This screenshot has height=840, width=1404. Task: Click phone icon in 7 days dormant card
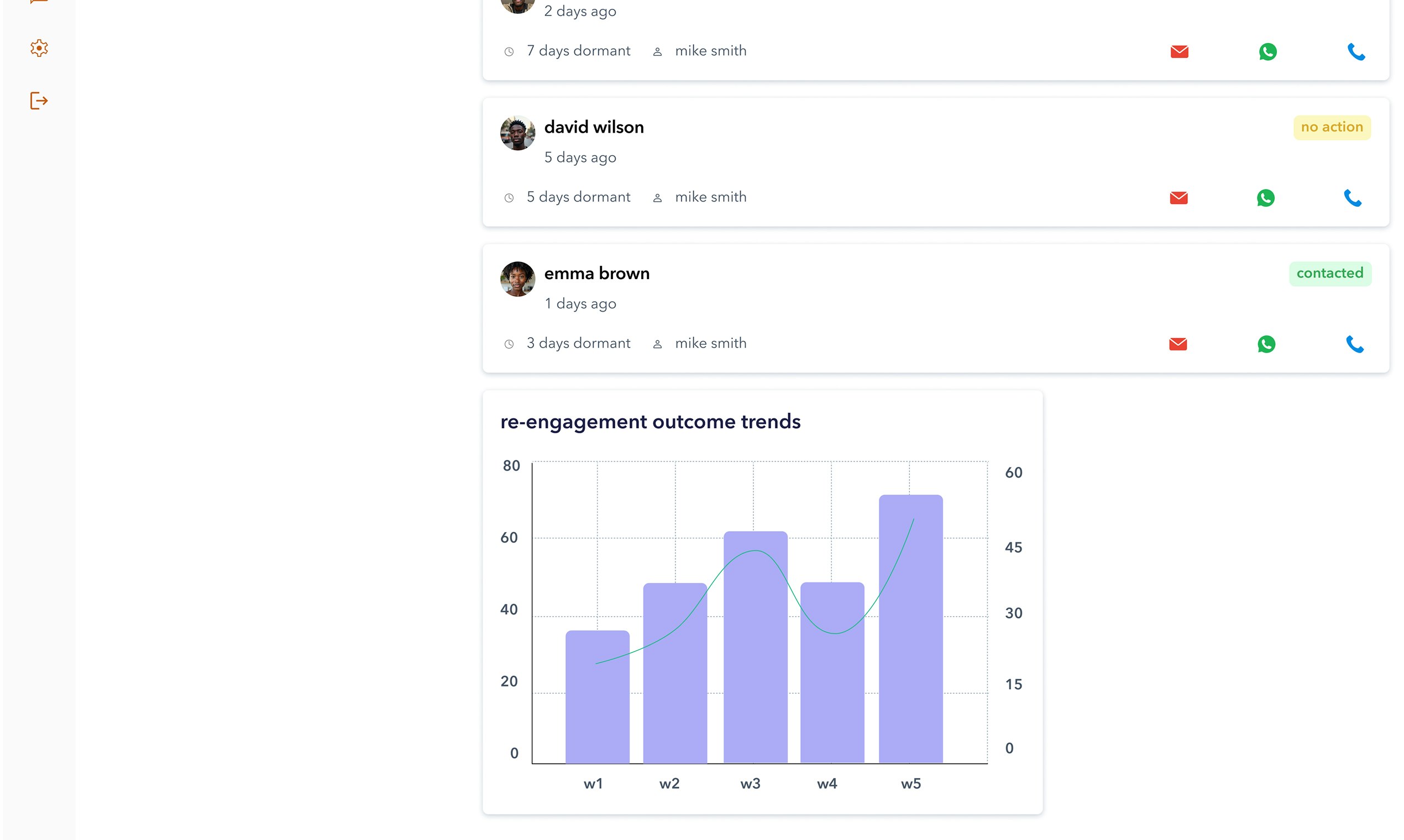[1356, 51]
